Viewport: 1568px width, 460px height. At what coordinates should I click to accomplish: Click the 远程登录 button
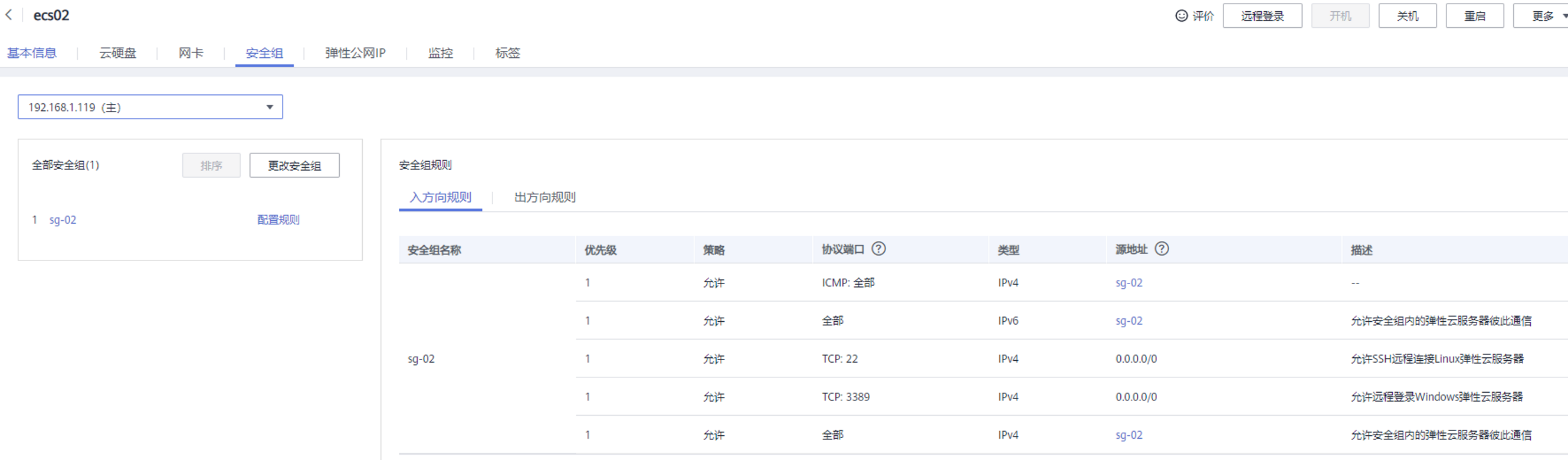1262,16
